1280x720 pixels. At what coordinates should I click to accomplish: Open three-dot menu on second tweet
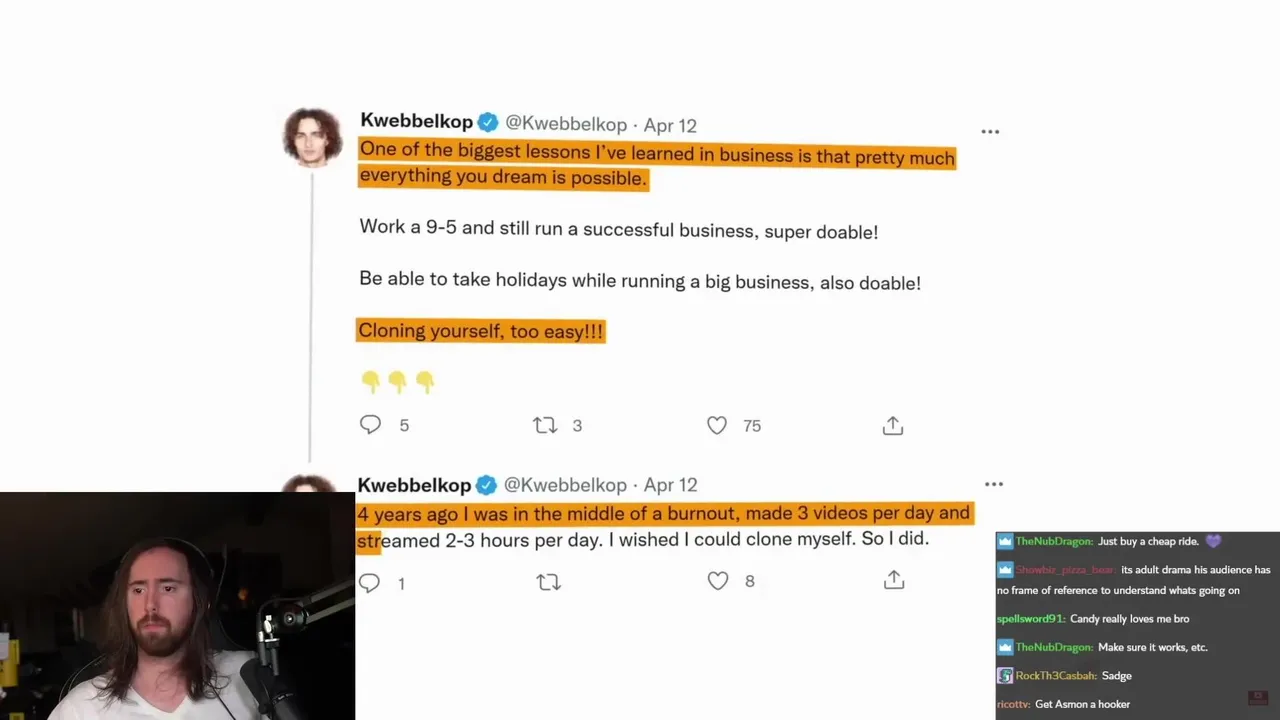993,485
